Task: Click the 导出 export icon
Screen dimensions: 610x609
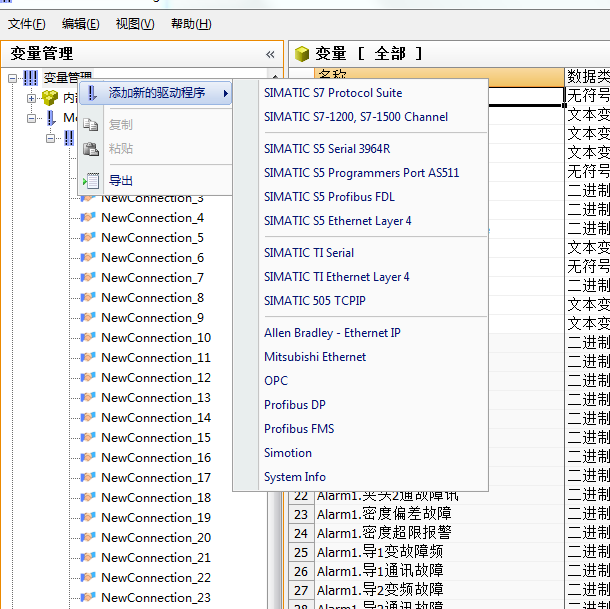Action: click(91, 181)
